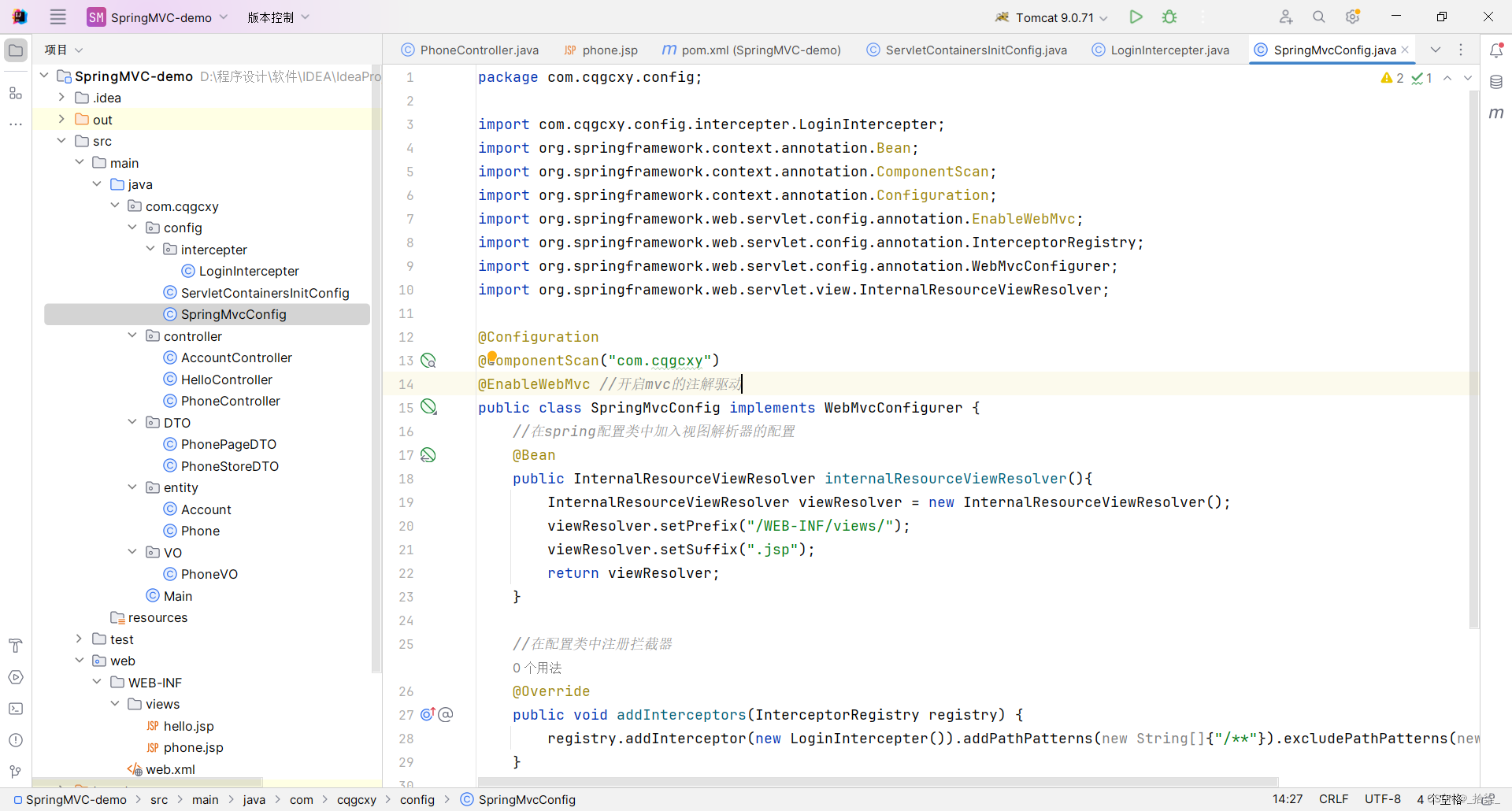1512x811 pixels.
Task: Expand the test folder in project tree
Action: pos(79,639)
